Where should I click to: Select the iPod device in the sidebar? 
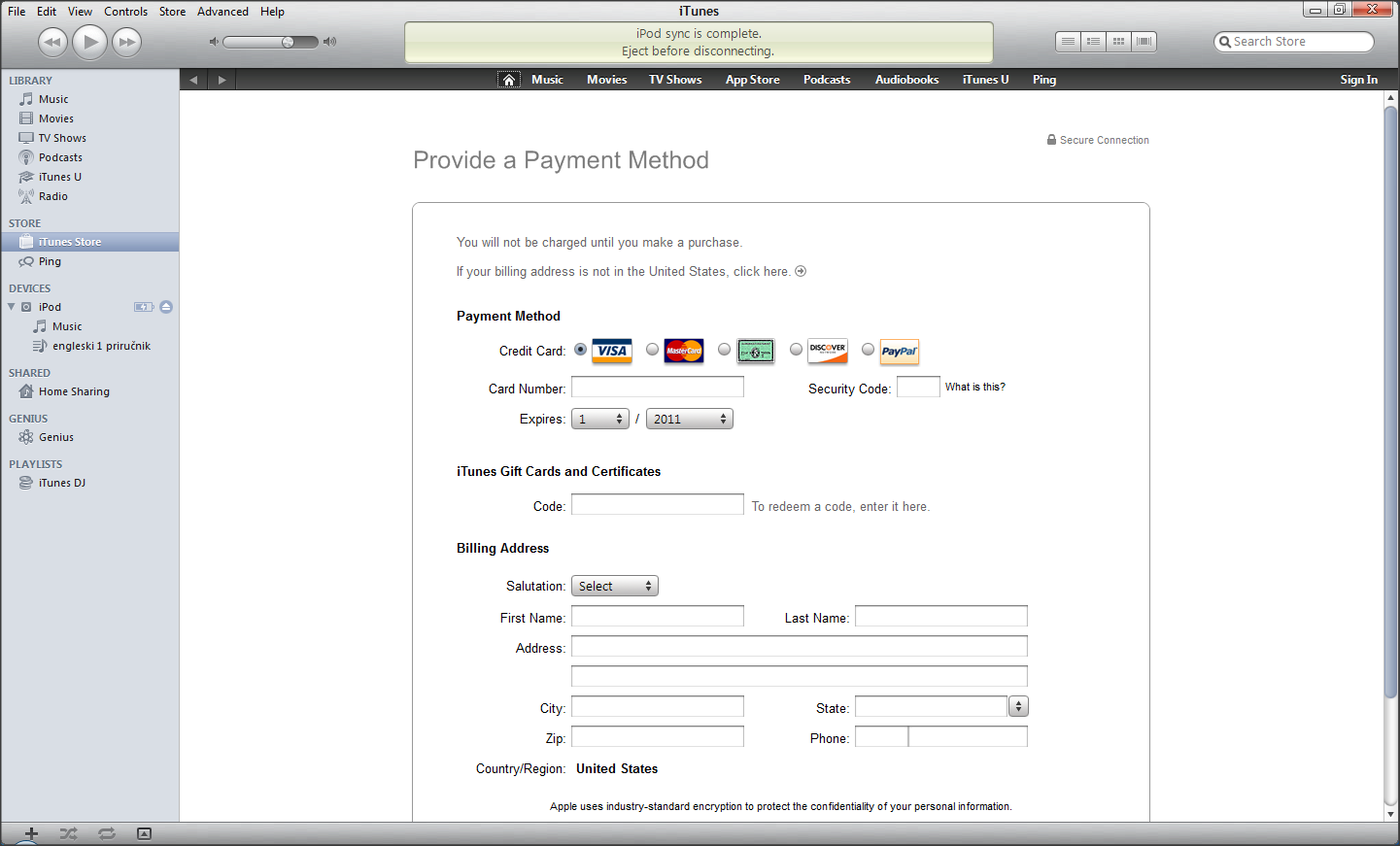tap(51, 307)
